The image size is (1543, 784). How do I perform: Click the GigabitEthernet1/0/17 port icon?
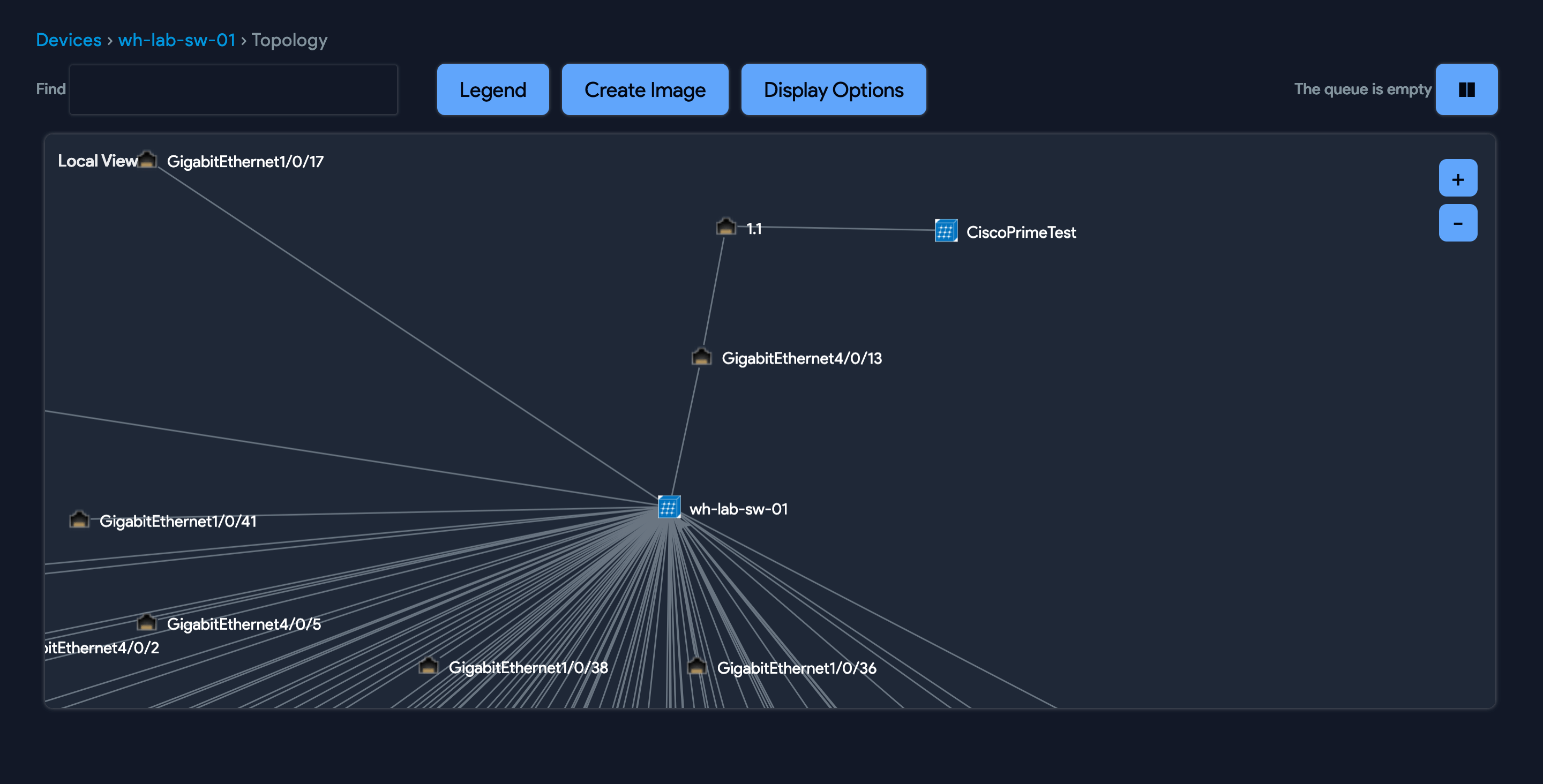tap(147, 160)
